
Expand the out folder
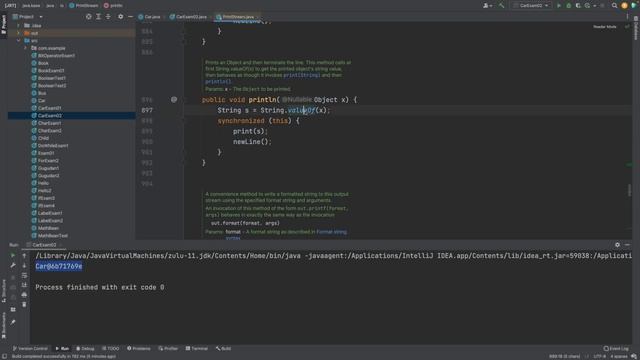click(x=18, y=33)
